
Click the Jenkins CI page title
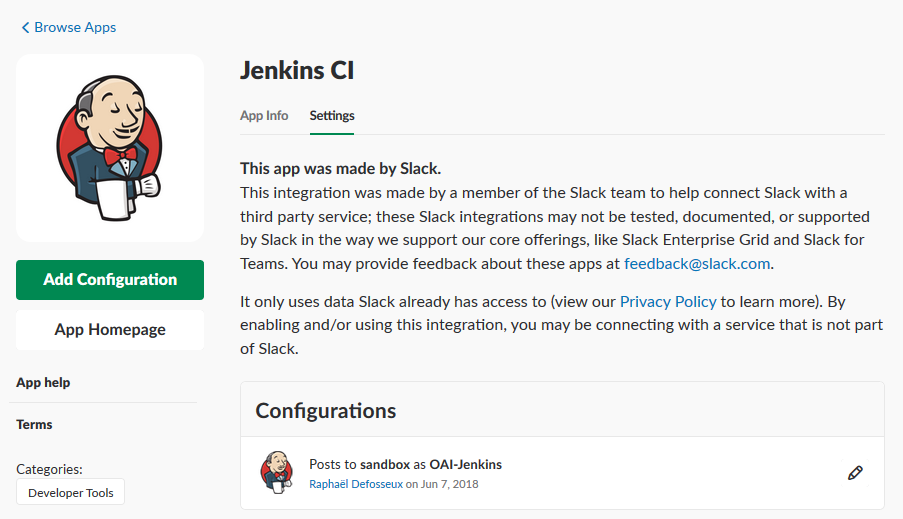[x=297, y=71]
